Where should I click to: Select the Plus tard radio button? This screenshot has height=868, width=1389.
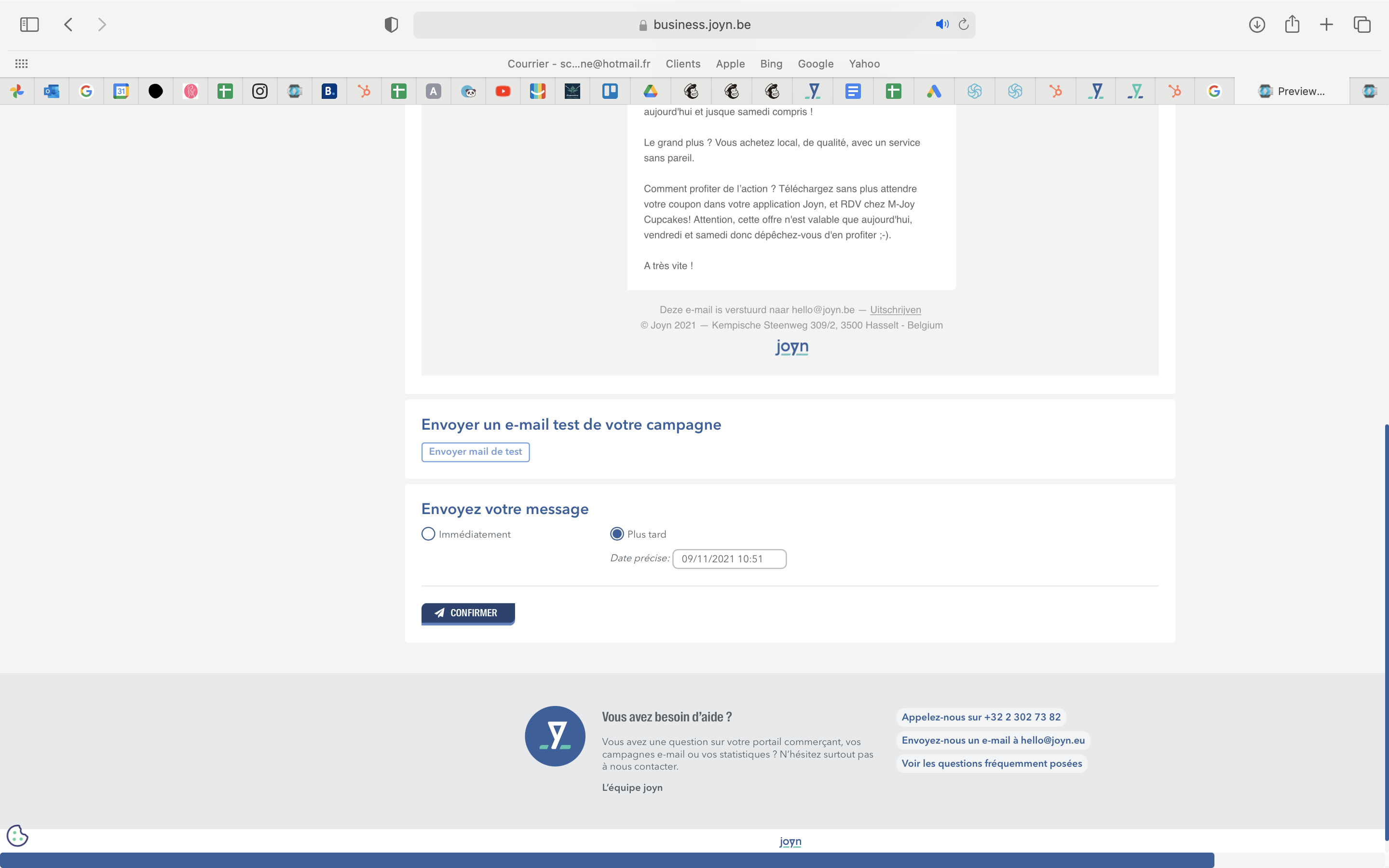pos(617,534)
